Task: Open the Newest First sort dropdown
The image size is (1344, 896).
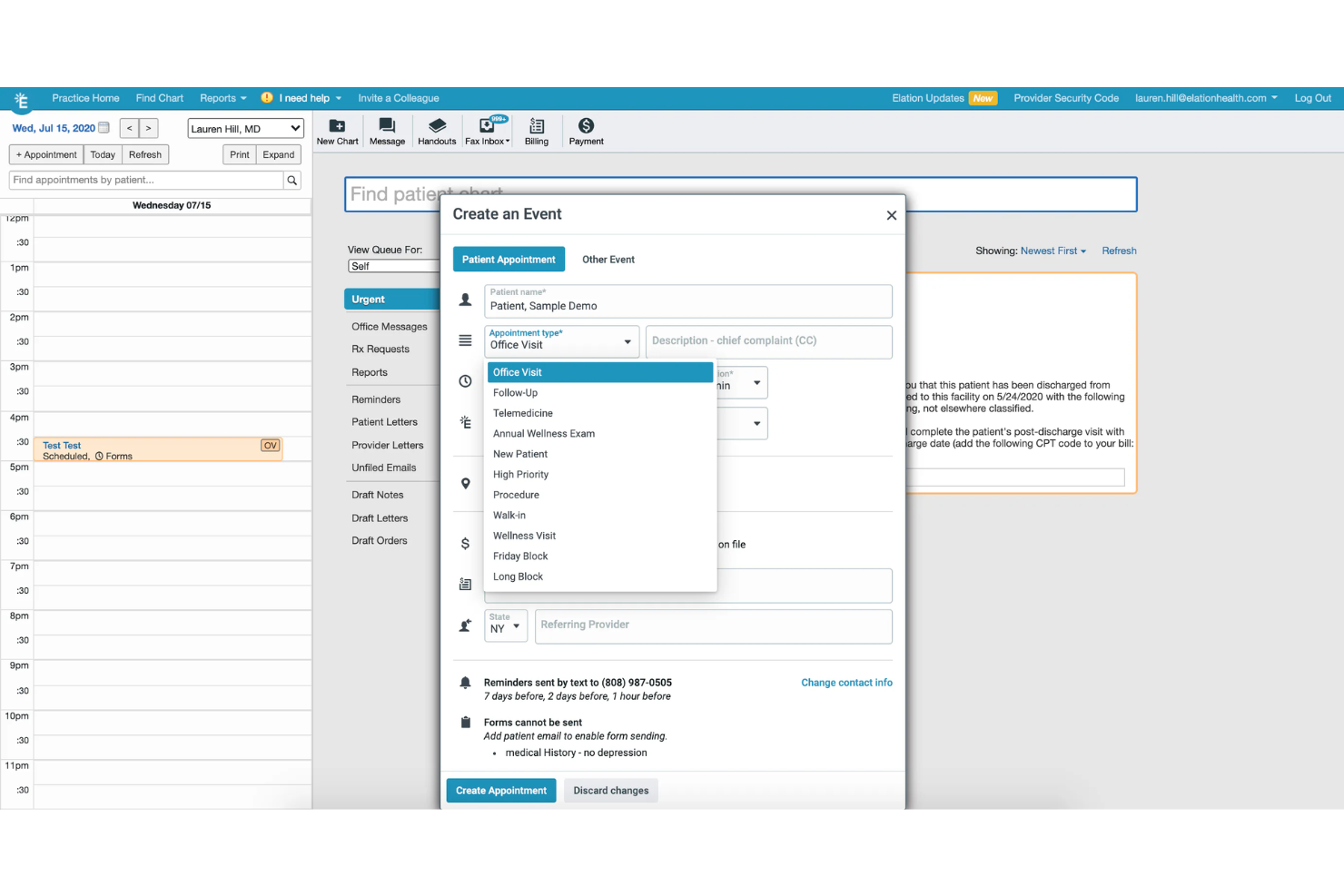Action: coord(1053,251)
